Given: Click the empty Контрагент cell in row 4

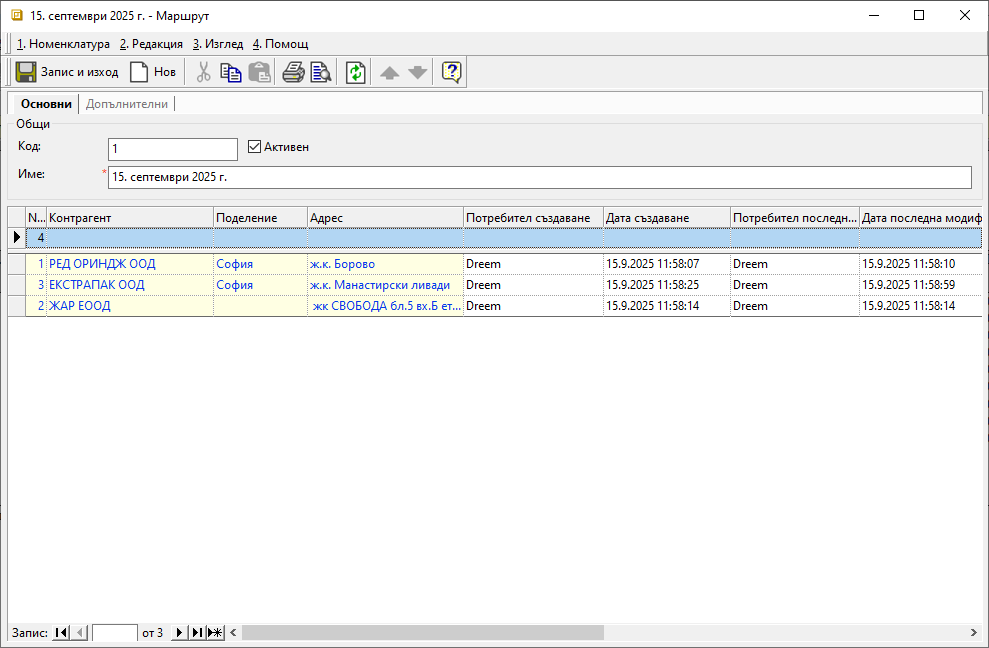Looking at the screenshot, I should point(130,238).
